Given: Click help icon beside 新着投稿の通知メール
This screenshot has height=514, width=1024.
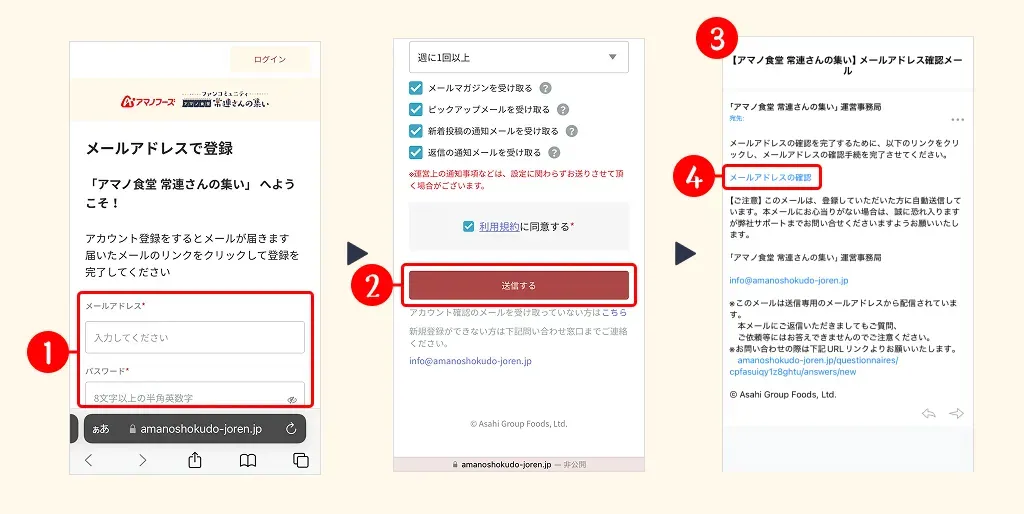Looking at the screenshot, I should 571,131.
